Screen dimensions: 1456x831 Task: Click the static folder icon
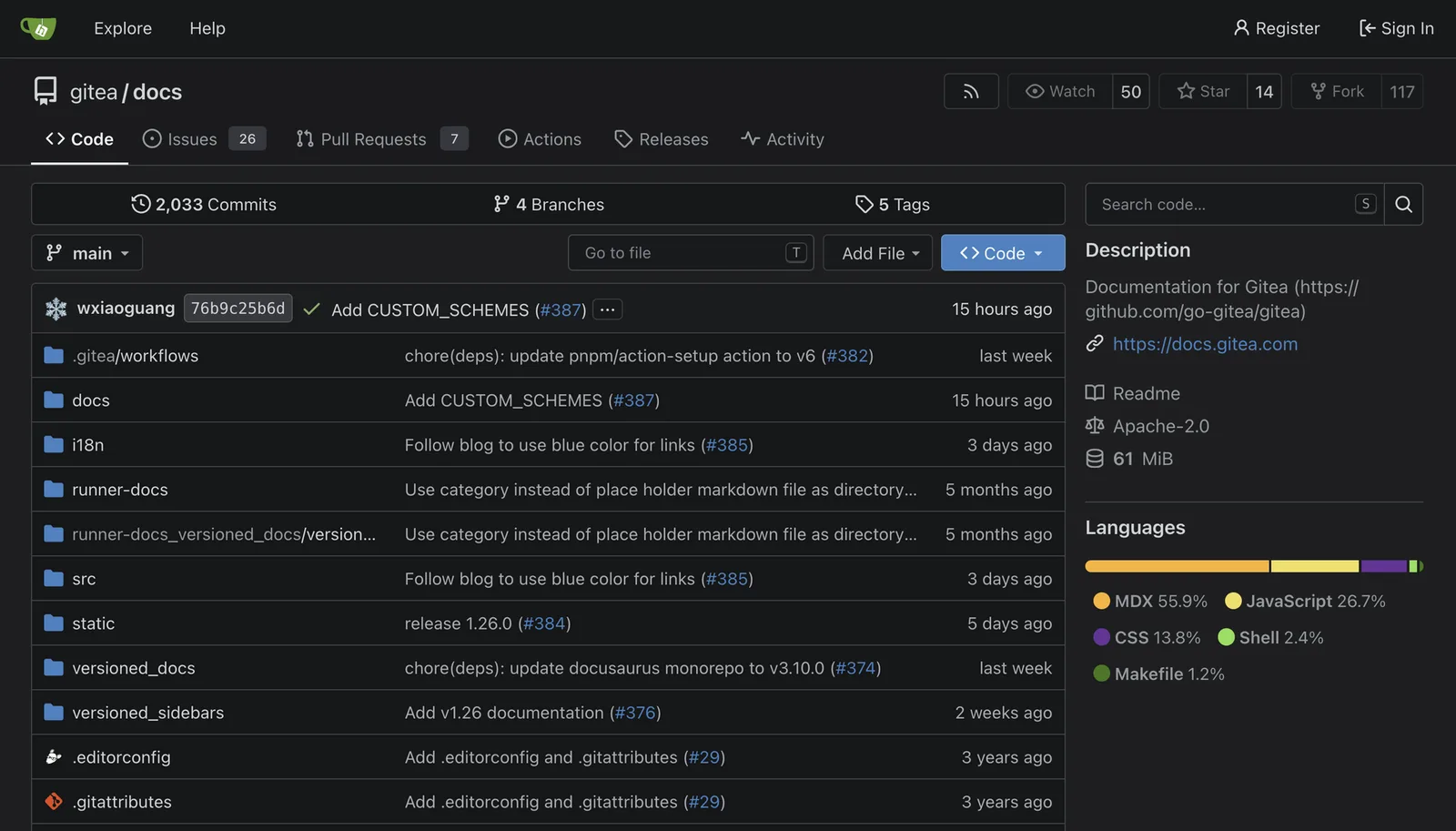coord(54,623)
